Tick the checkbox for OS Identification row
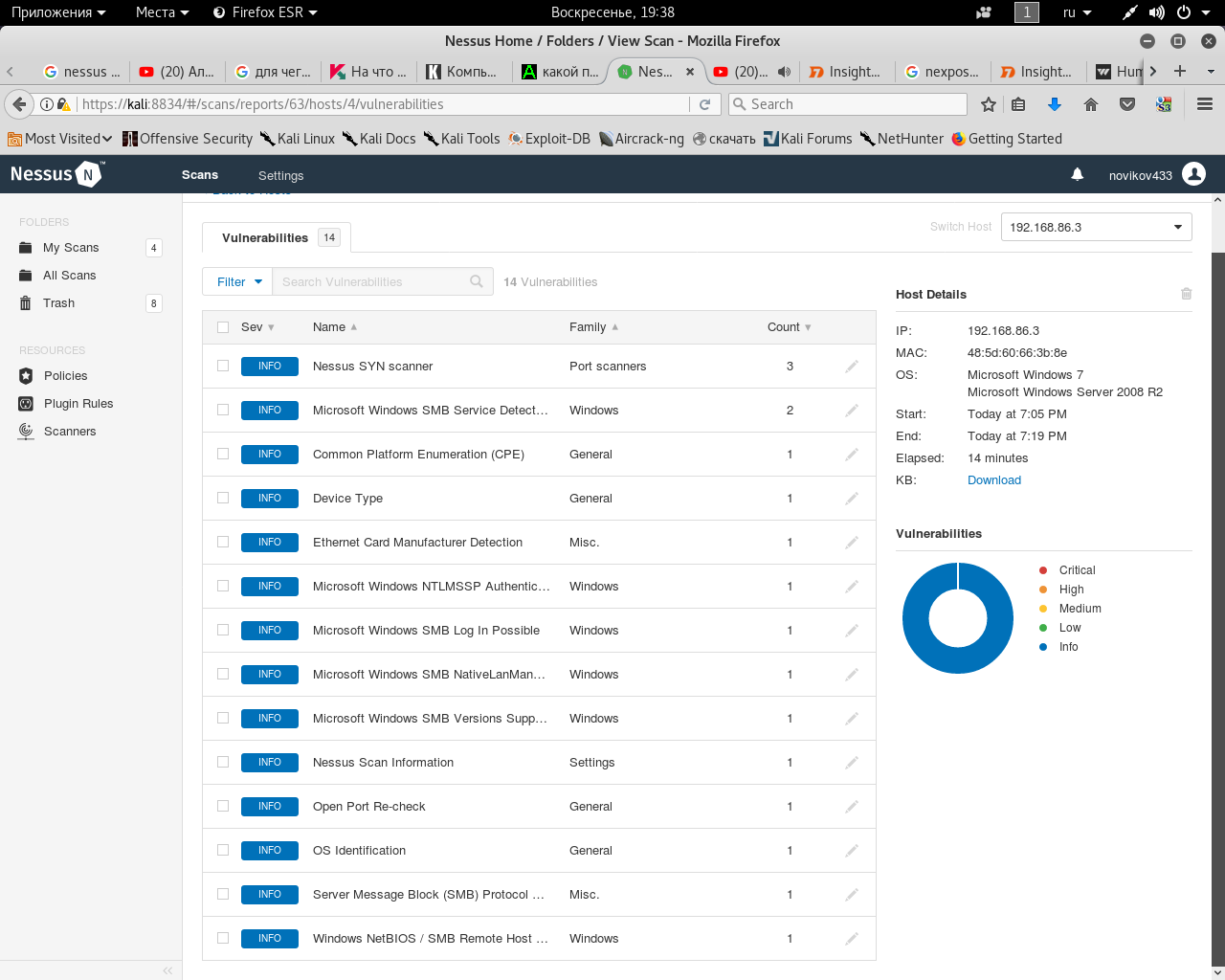Screen dimensions: 1225x980 point(223,850)
